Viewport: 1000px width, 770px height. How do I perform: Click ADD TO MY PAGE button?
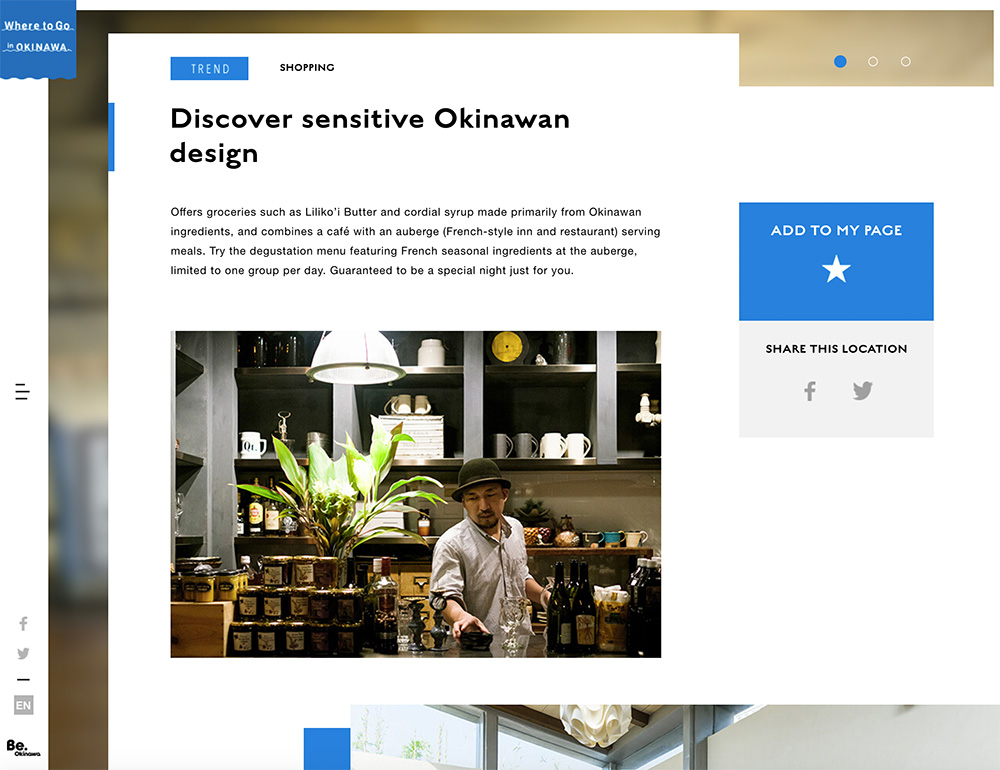click(x=836, y=261)
